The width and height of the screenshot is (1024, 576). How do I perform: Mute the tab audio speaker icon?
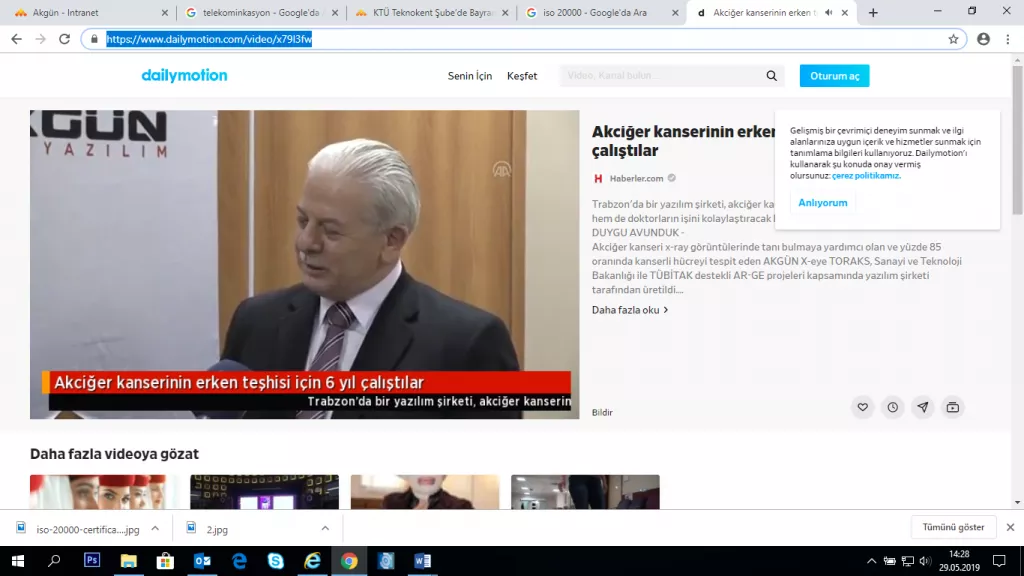click(x=829, y=12)
